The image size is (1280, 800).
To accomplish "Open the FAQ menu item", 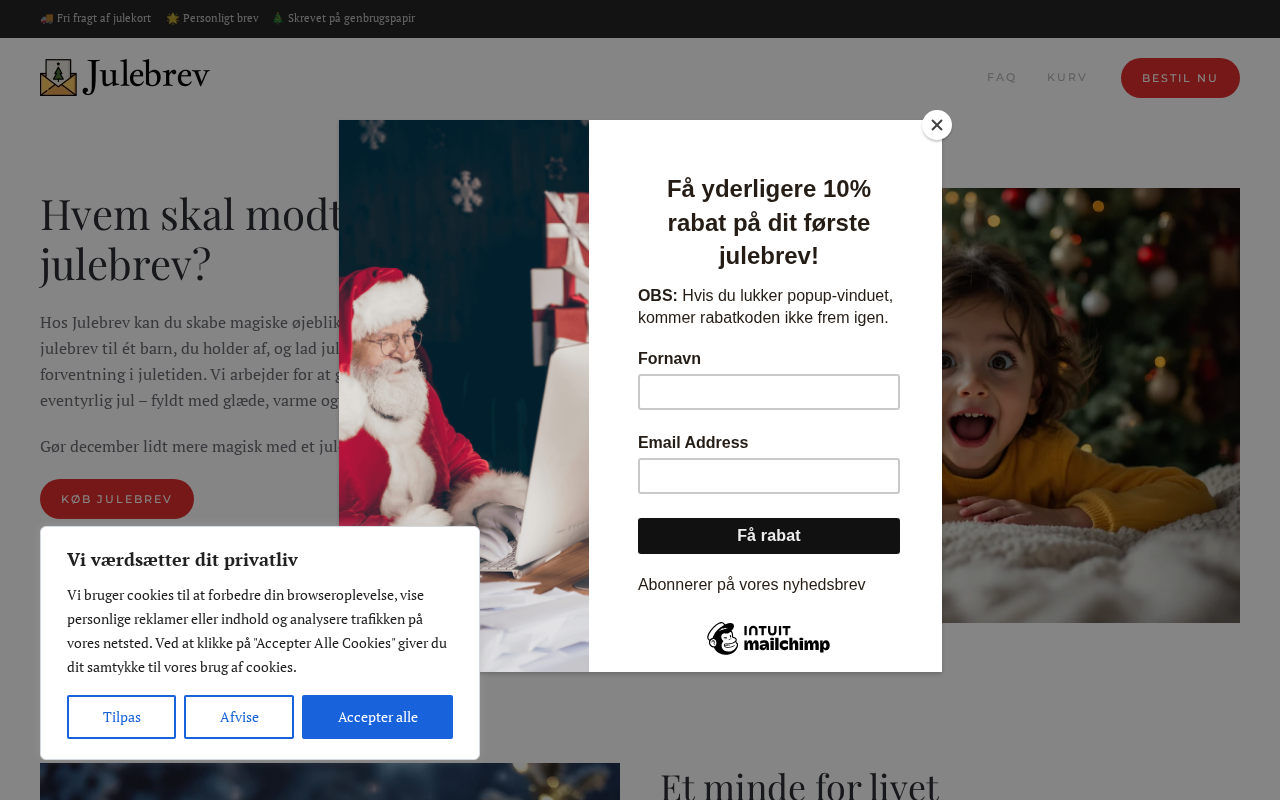I will [1002, 78].
